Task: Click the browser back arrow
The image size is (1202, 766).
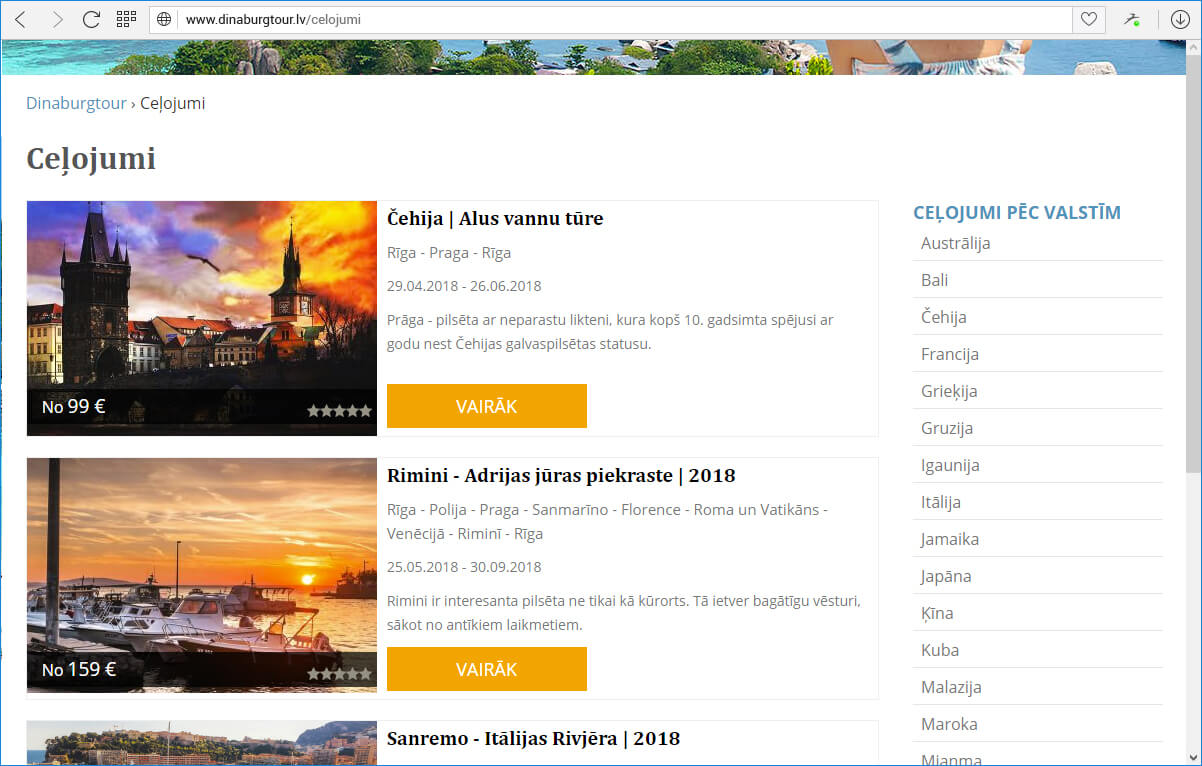Action: [x=21, y=19]
